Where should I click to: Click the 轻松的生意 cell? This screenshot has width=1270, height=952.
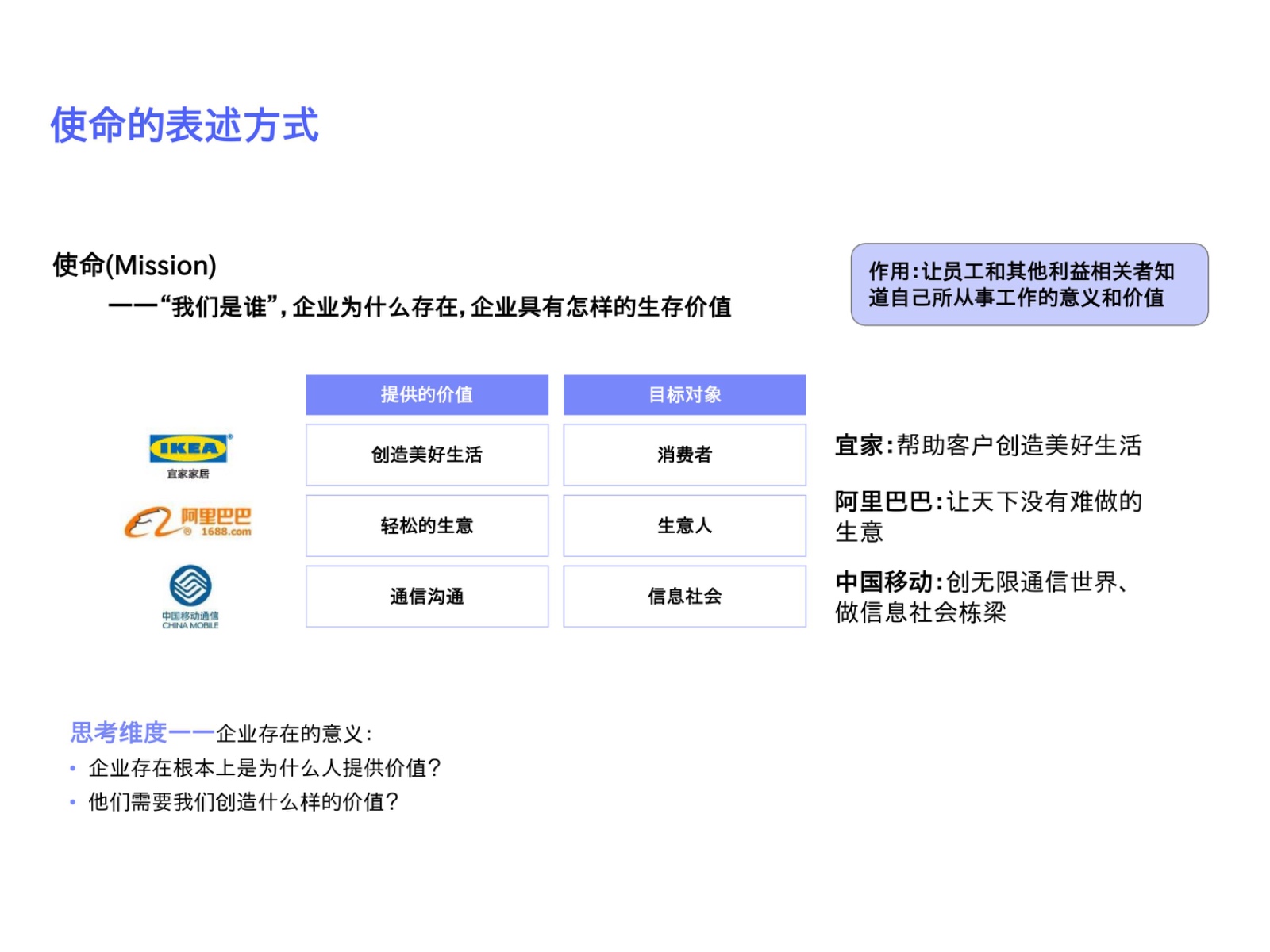tap(427, 525)
